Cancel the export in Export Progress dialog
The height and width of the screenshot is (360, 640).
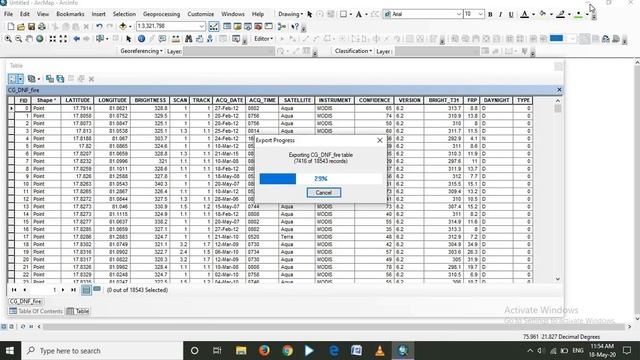tap(324, 193)
